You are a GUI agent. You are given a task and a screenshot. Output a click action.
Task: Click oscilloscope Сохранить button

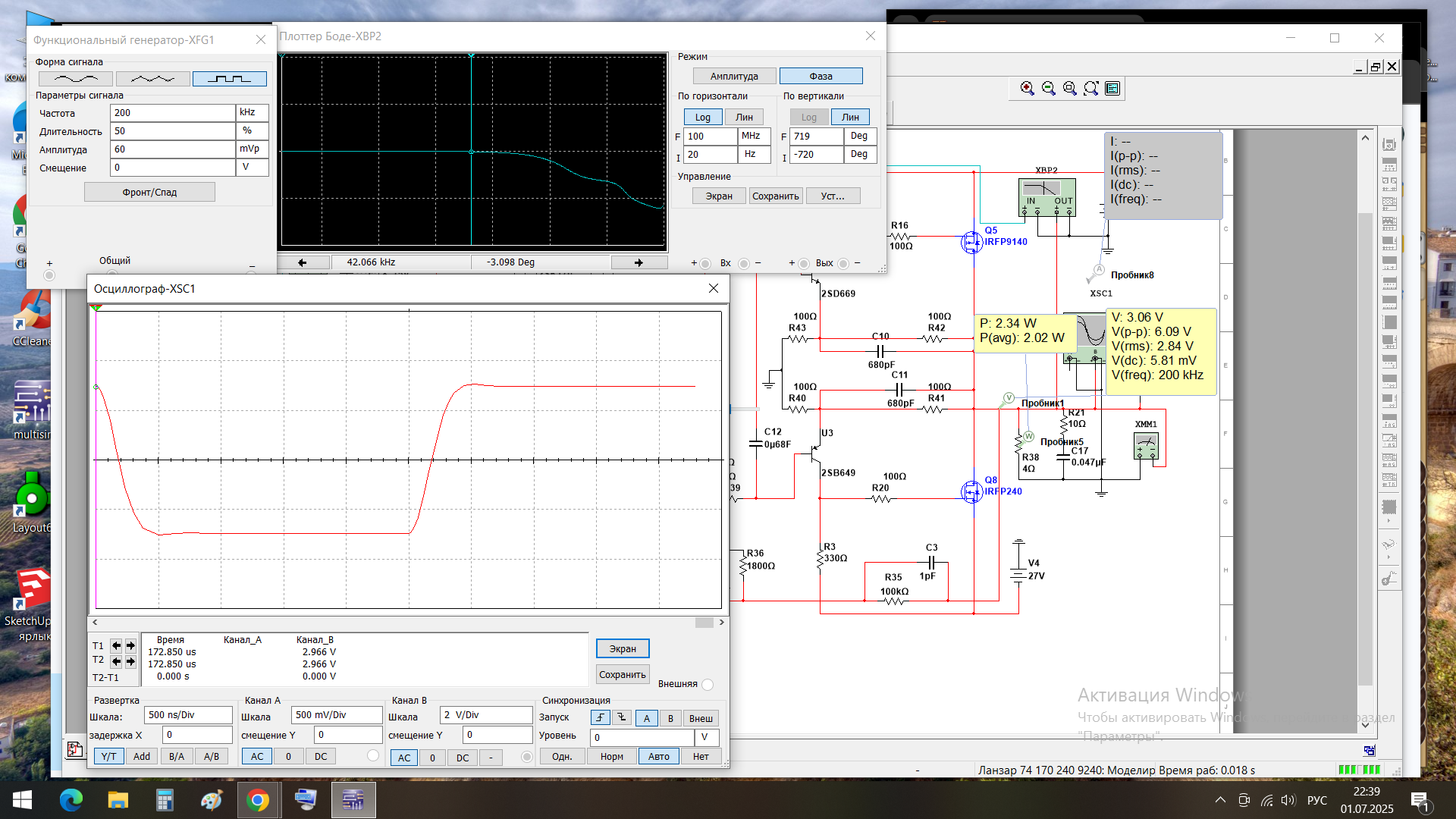click(622, 675)
